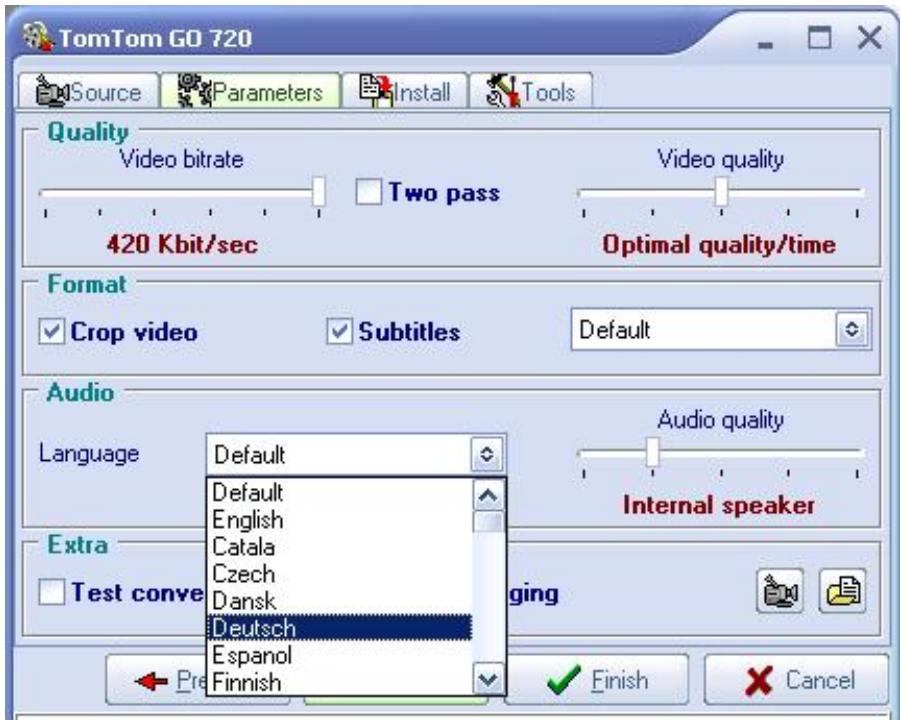Select the highlighted Deutsch language

pos(339,628)
